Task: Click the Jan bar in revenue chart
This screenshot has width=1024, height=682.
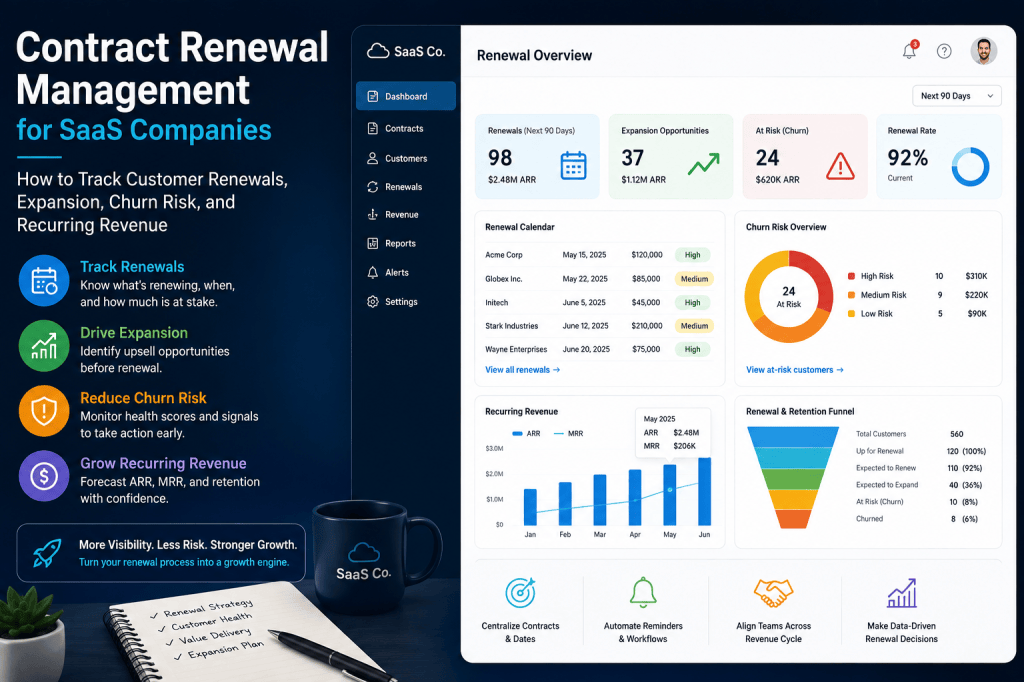Action: coord(530,507)
